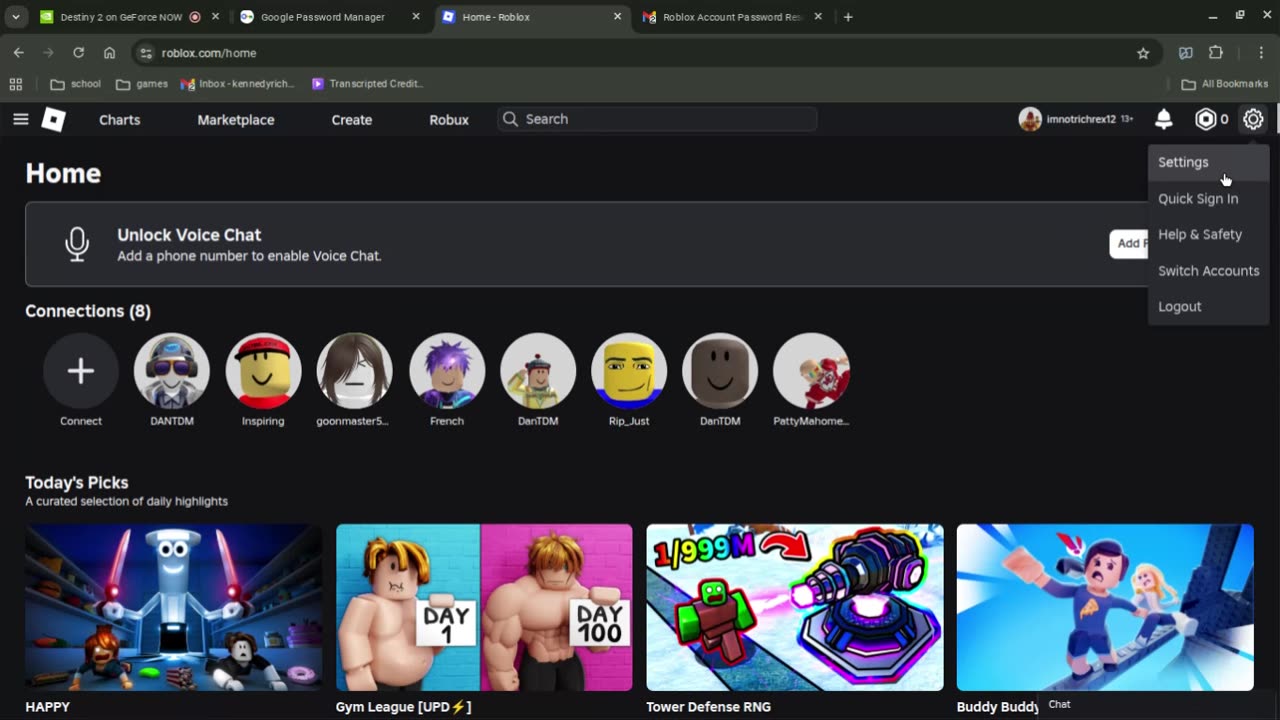Open the browser extensions puzzle icon
Screen dimensions: 1280x720
click(x=1216, y=53)
